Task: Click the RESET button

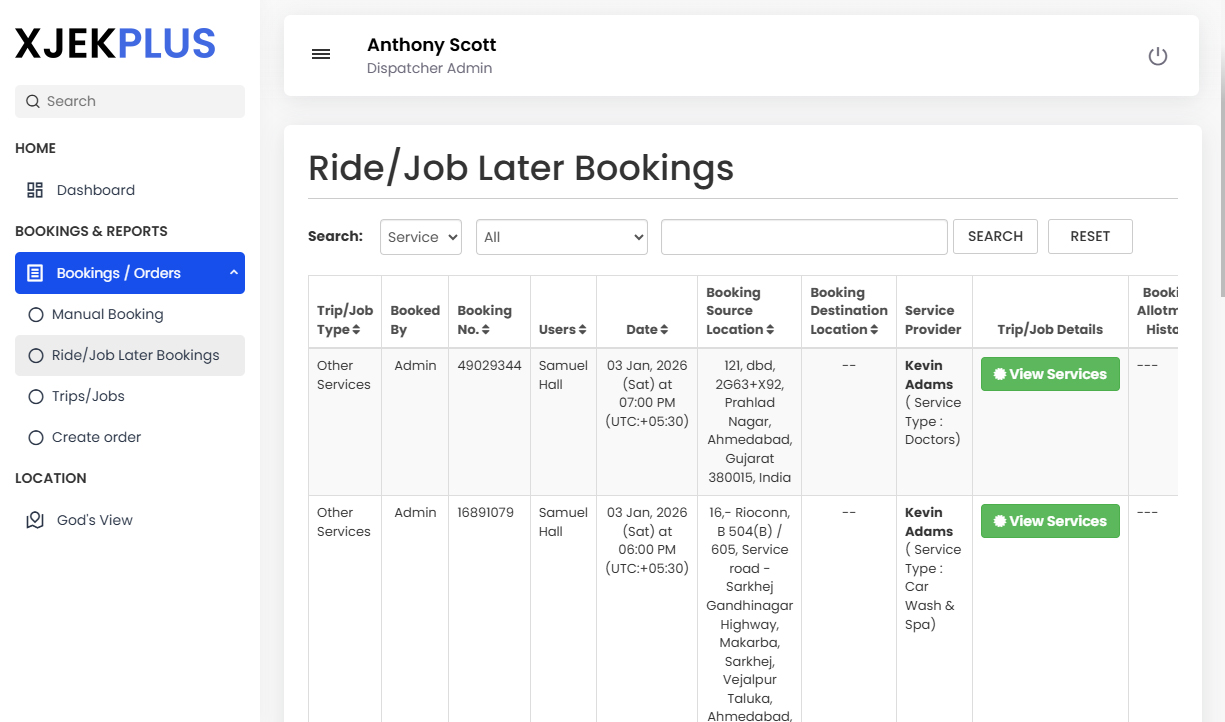Action: click(x=1089, y=236)
